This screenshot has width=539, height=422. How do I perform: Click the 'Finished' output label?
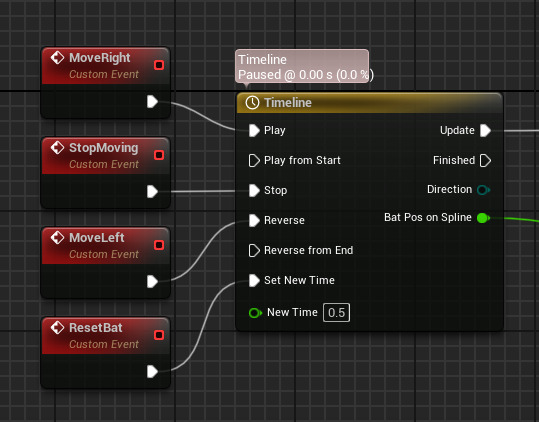[454, 160]
